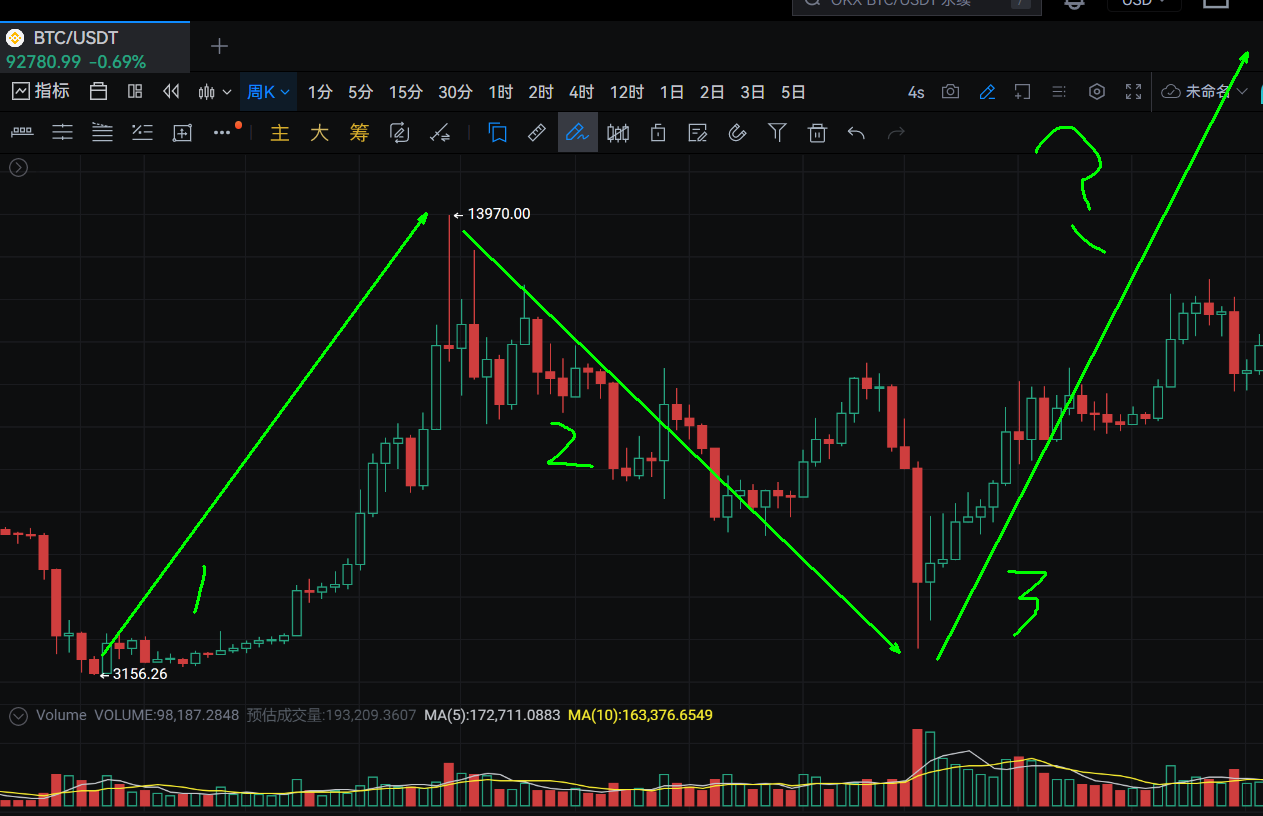Switch to the 2日 timeframe
The height and width of the screenshot is (816, 1263).
(712, 92)
